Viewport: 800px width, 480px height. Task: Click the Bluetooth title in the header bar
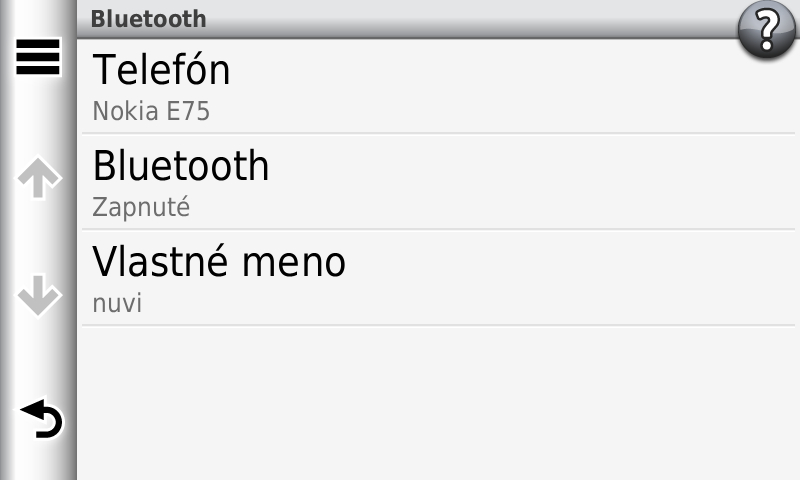coord(148,18)
